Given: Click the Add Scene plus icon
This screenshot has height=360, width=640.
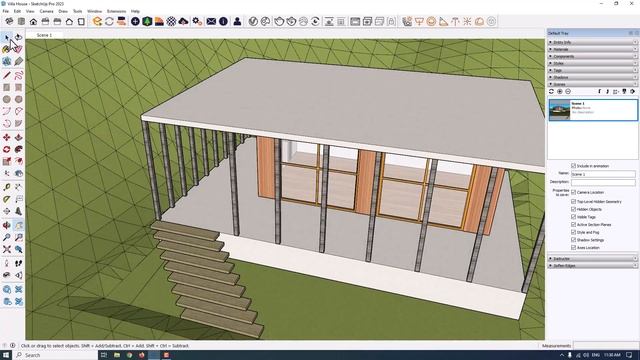Looking at the screenshot, I should [x=560, y=92].
